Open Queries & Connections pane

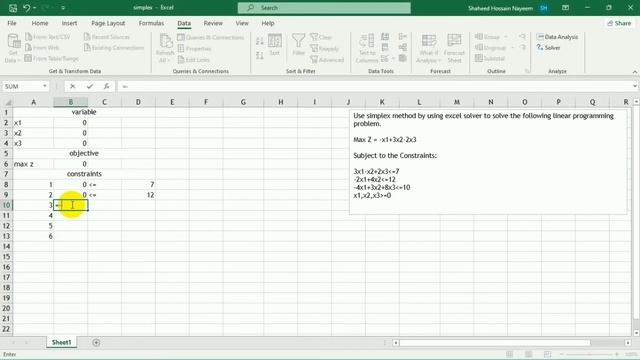tap(211, 37)
